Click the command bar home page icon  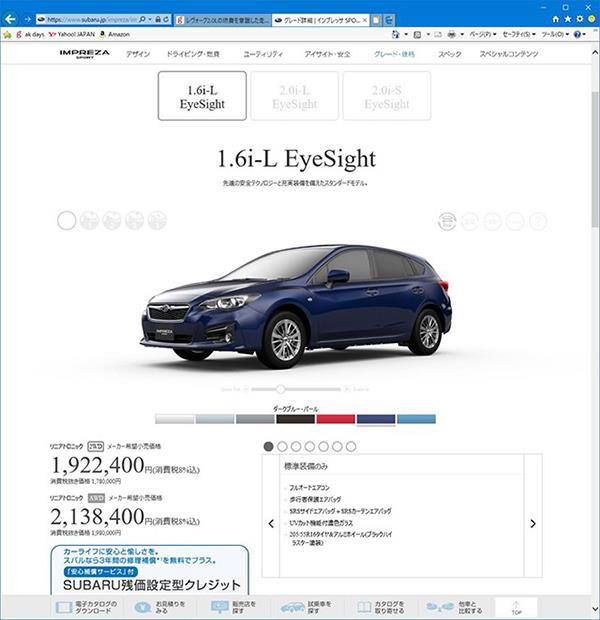(395, 34)
